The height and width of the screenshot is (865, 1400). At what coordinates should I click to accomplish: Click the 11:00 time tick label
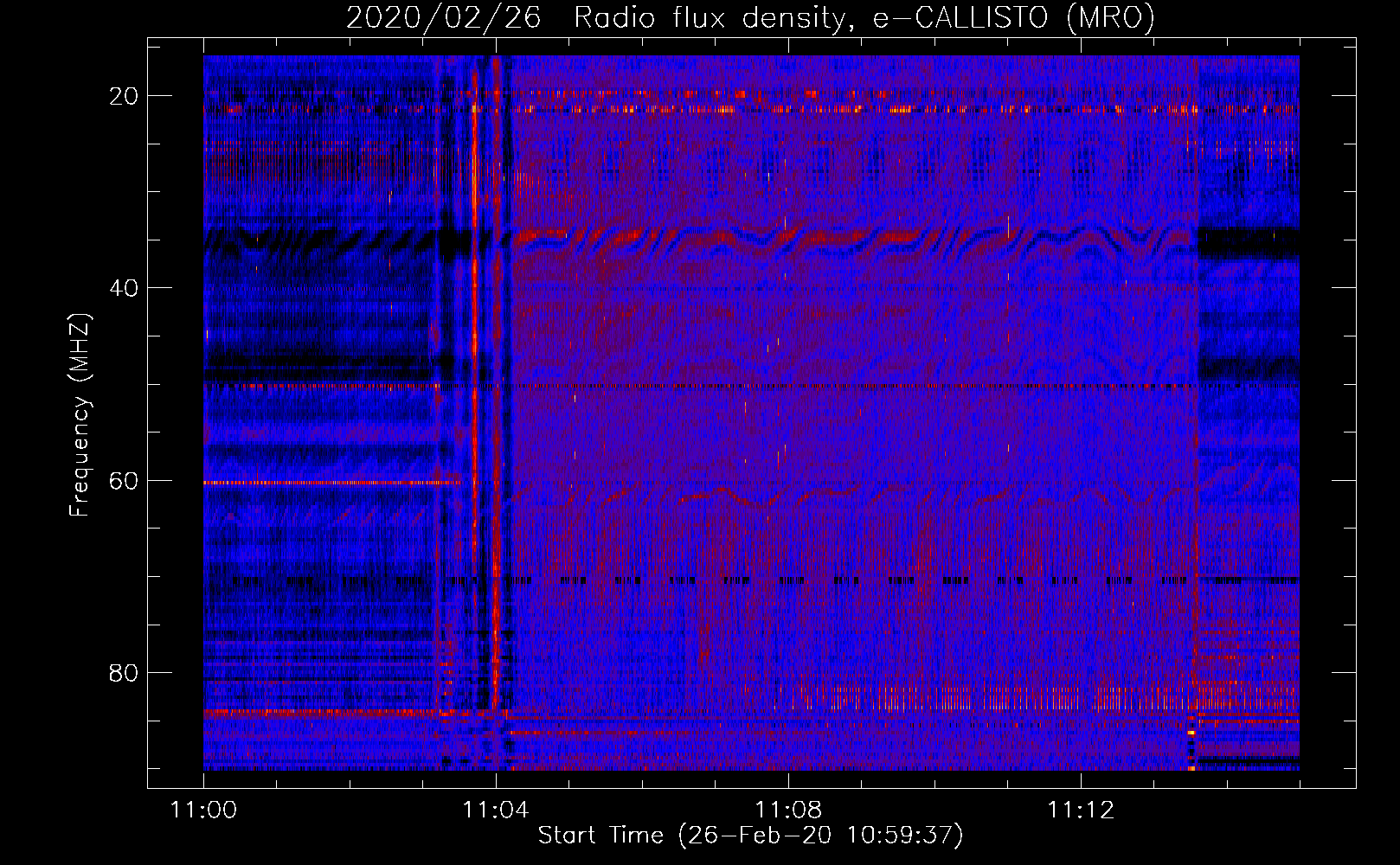click(x=204, y=810)
